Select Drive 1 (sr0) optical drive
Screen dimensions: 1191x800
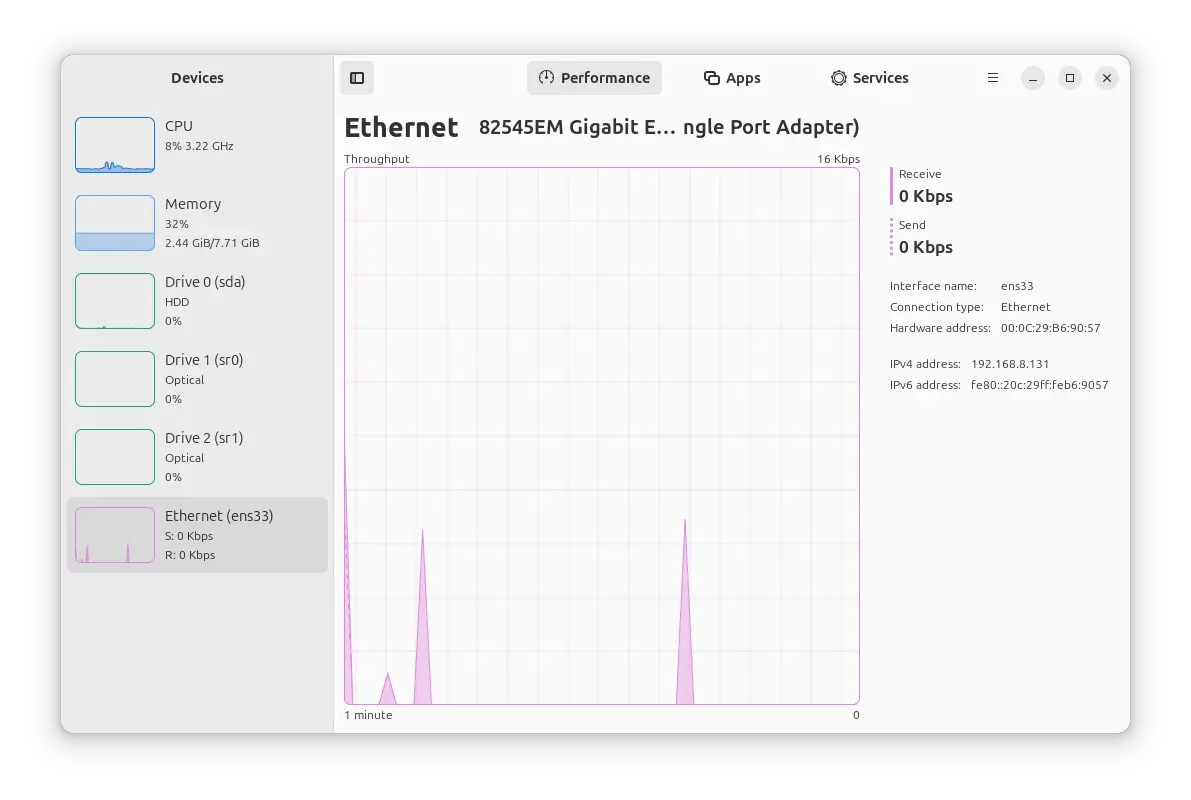(x=197, y=378)
